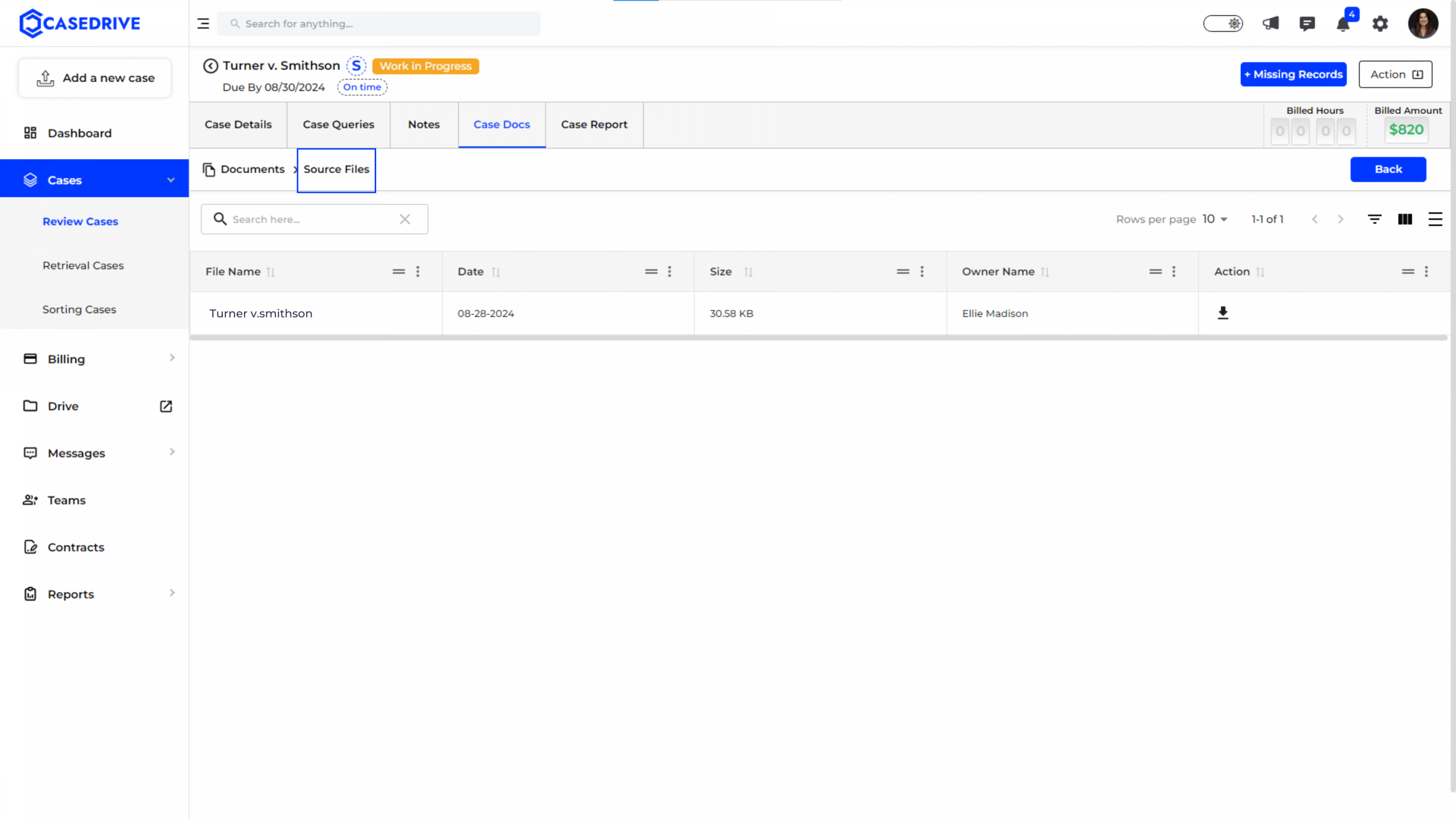Open Review Cases in the sidebar
1456x819 pixels.
(80, 221)
